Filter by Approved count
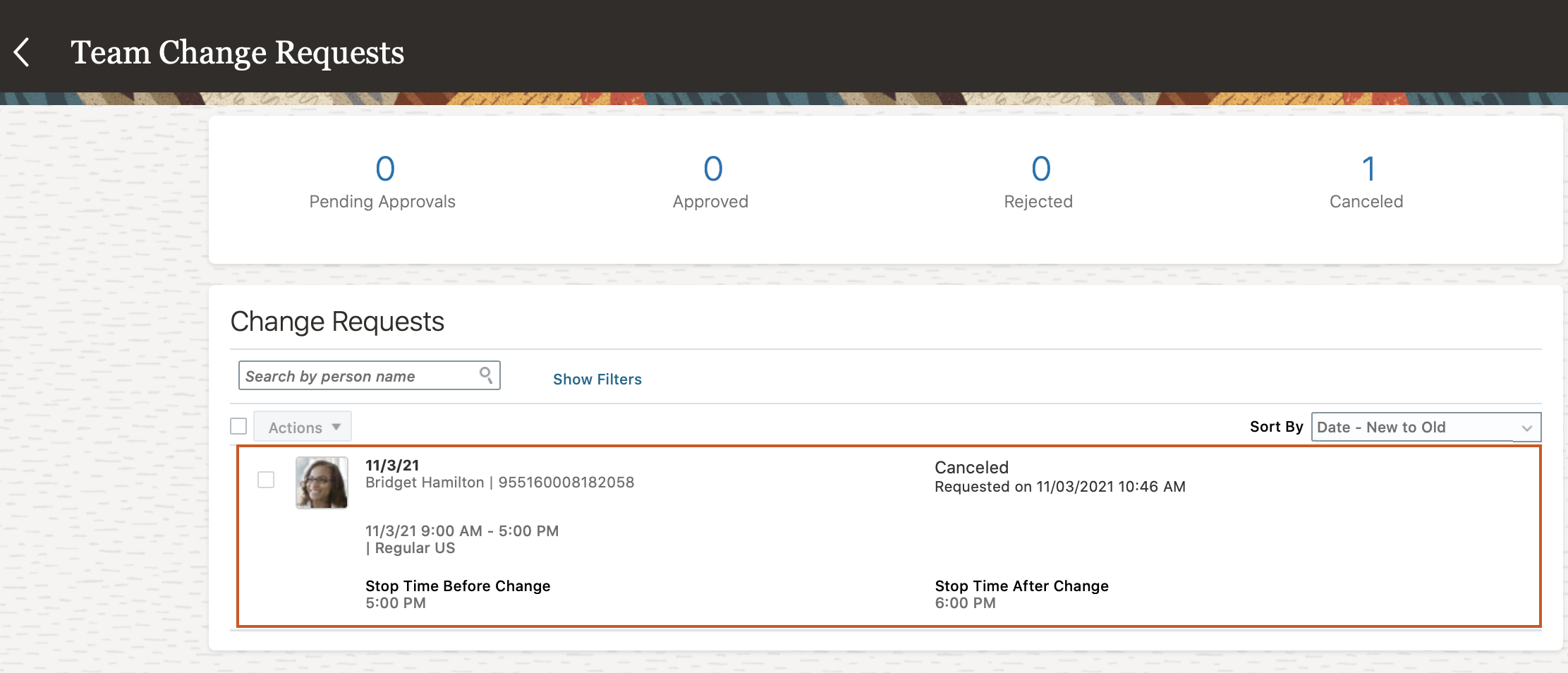Screen dimensions: 1568x673 coord(712,169)
